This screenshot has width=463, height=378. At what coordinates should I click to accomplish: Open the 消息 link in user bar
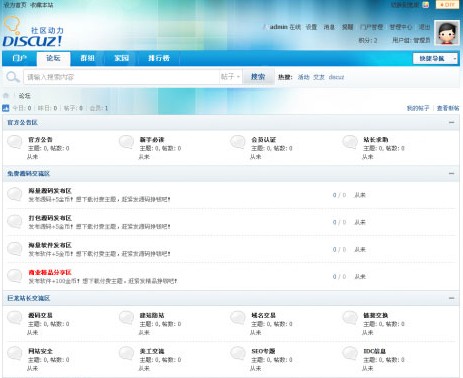(329, 27)
